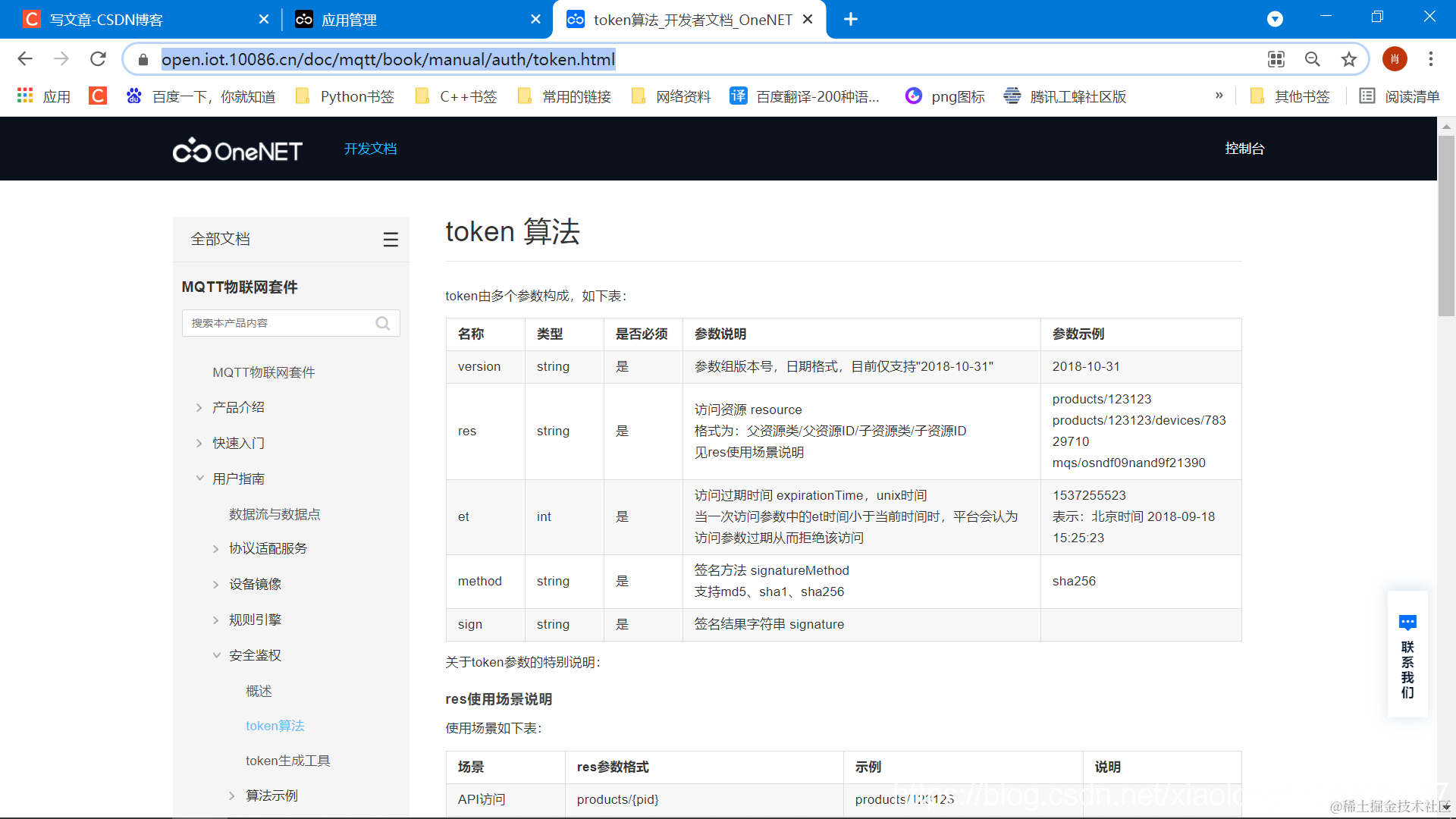Bookmark this page with the star icon

point(1348,59)
